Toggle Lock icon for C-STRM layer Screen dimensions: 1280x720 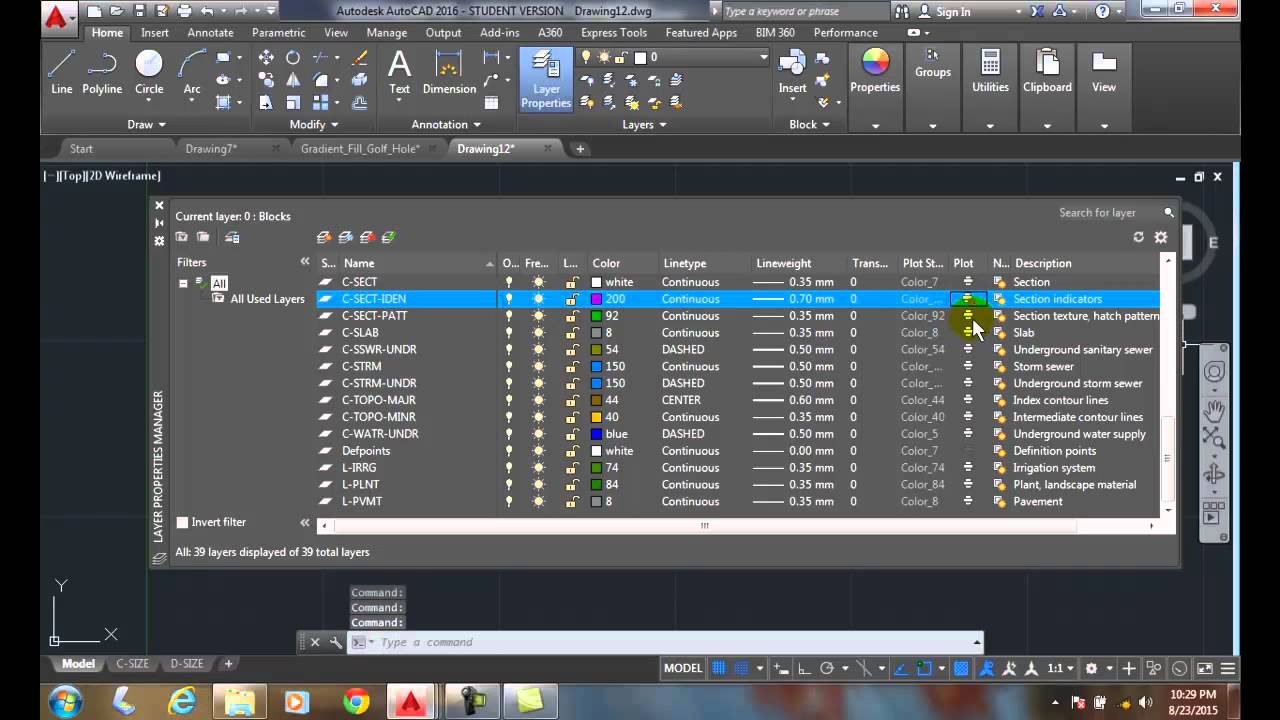coord(571,366)
